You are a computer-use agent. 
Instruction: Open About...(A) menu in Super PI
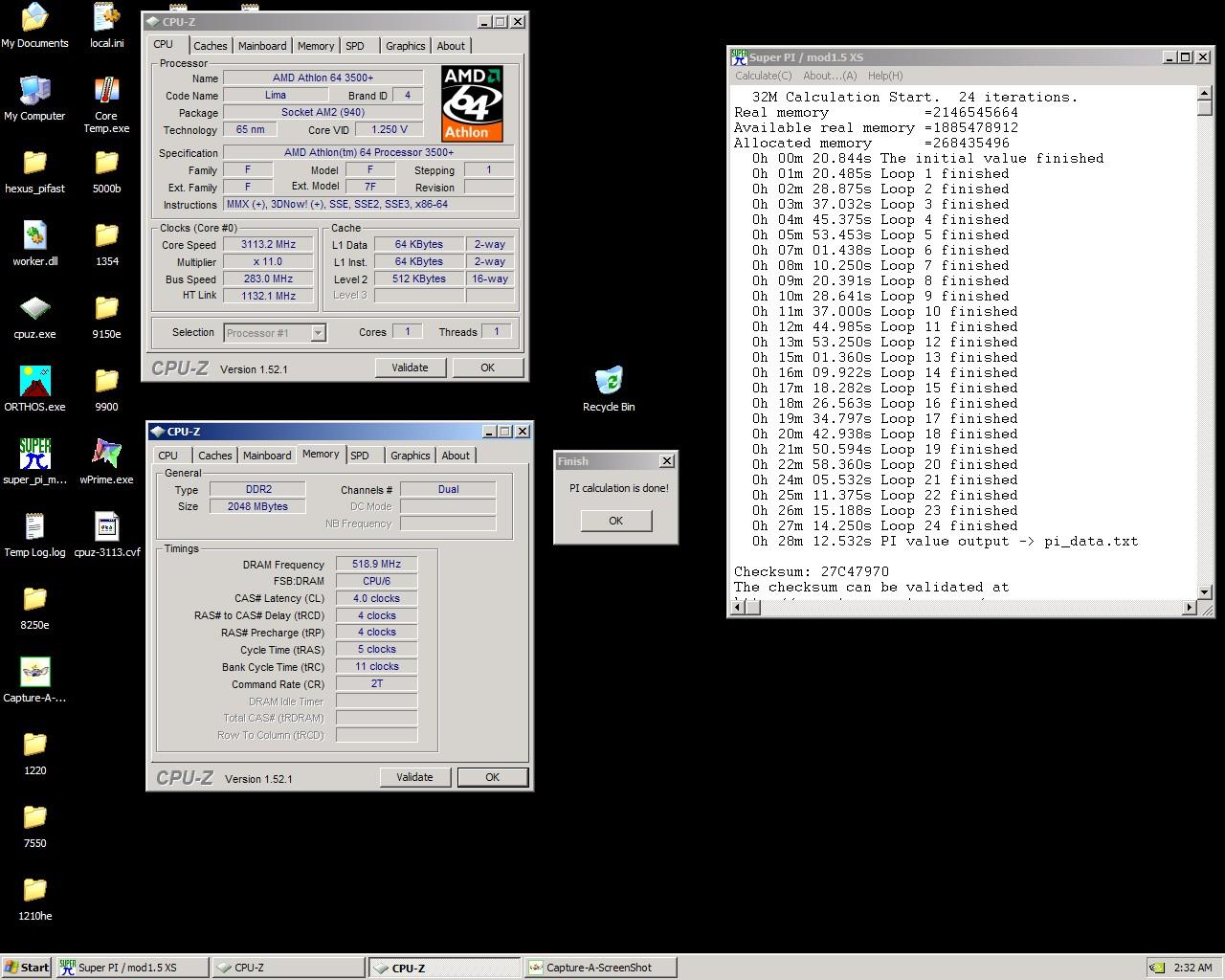[x=830, y=76]
